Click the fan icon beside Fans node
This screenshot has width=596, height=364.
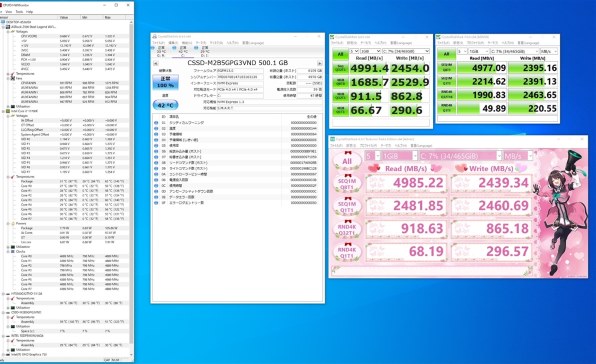[13, 78]
